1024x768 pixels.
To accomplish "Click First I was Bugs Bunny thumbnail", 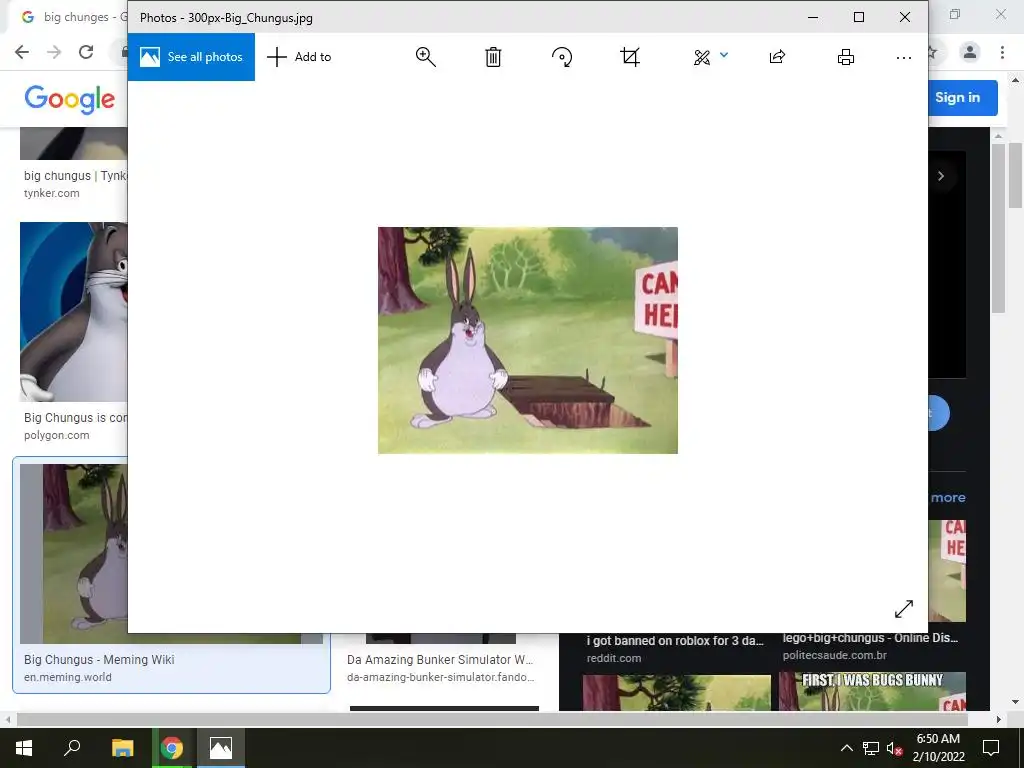I will [x=872, y=691].
